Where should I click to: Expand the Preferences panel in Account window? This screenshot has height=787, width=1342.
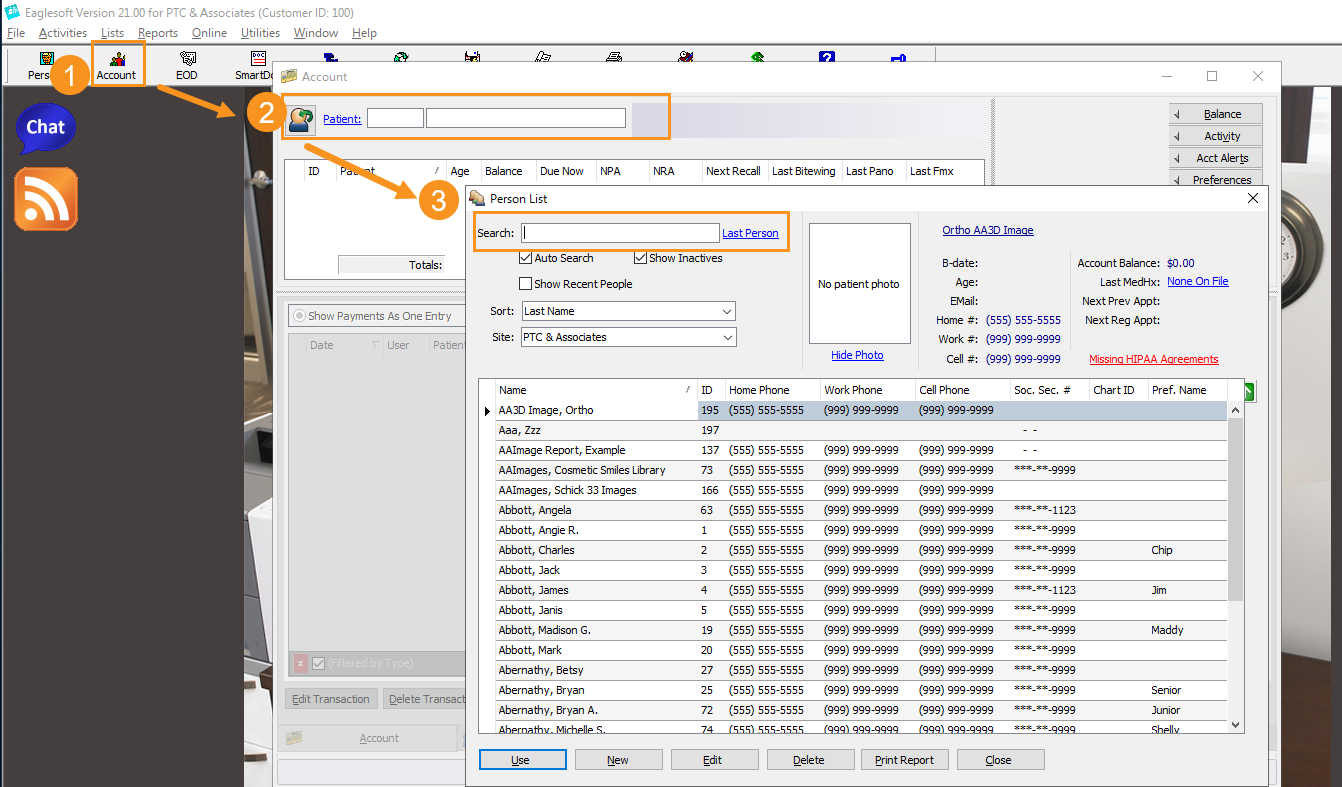point(1215,179)
